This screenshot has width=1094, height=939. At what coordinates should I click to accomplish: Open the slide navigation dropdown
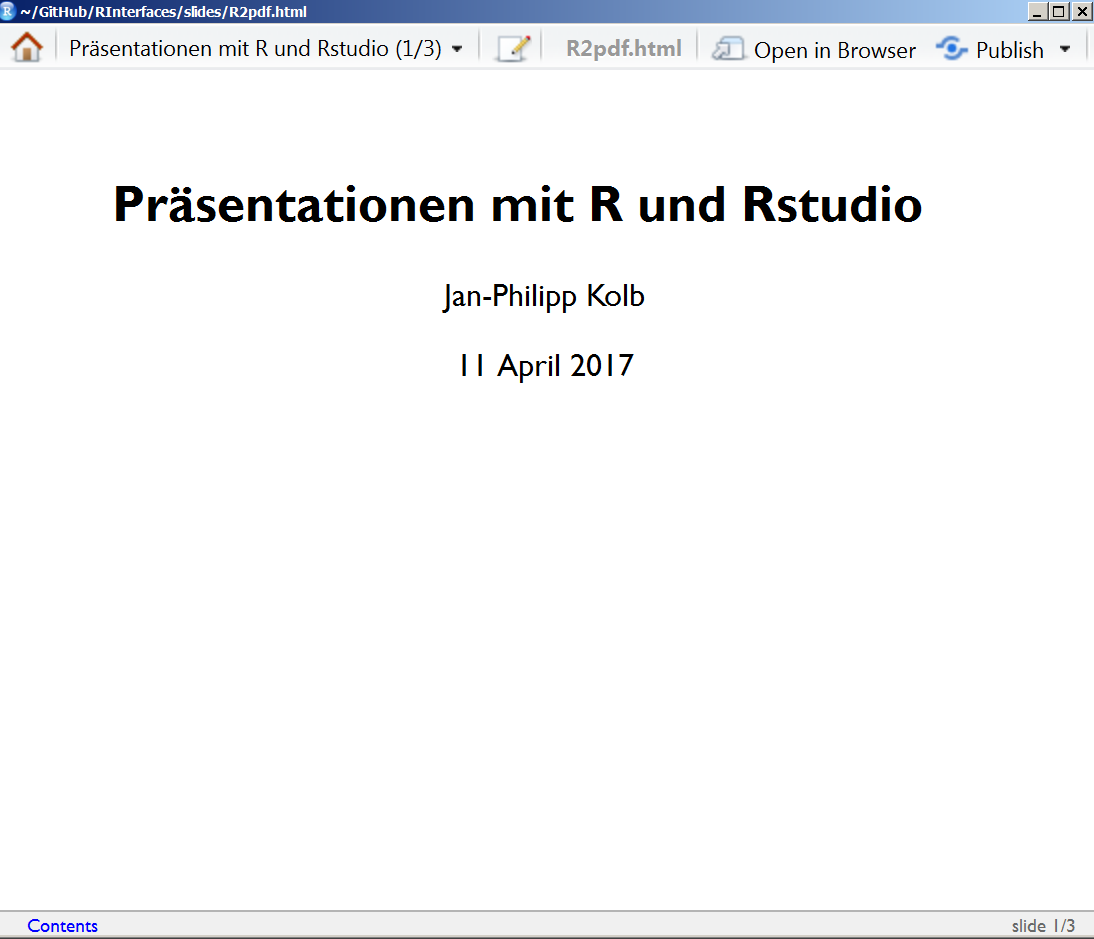coord(265,49)
